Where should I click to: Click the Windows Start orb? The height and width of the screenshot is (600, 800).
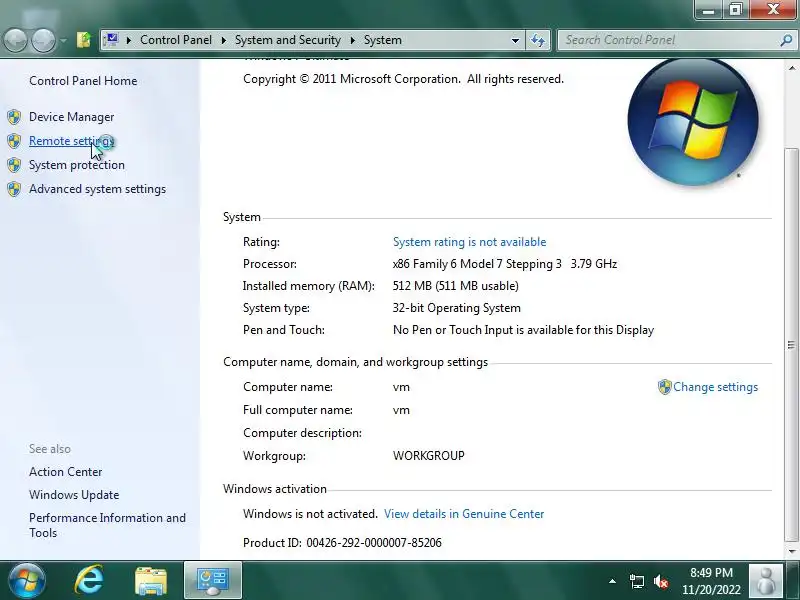pos(27,581)
